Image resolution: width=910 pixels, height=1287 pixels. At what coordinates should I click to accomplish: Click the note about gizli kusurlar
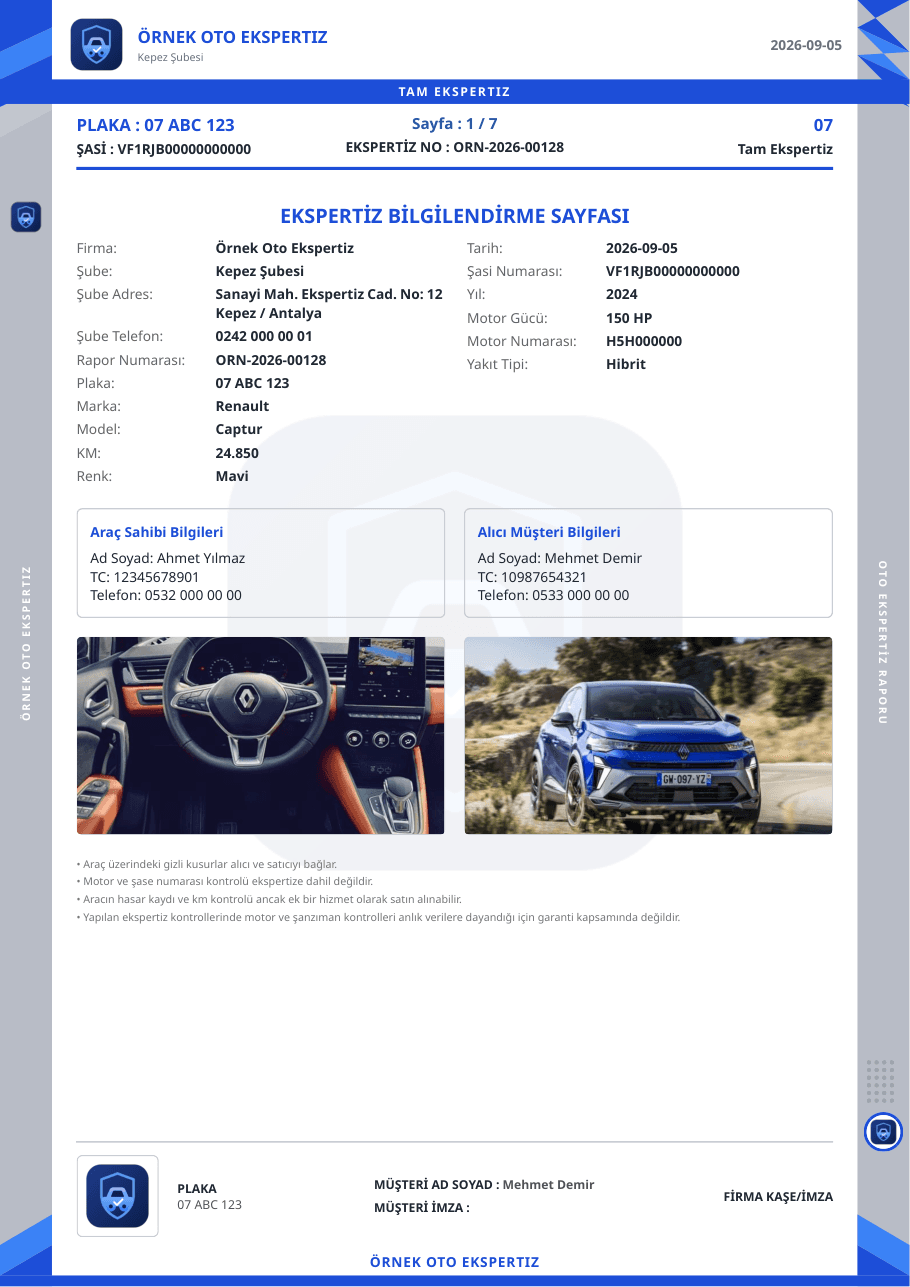pyautogui.click(x=207, y=864)
